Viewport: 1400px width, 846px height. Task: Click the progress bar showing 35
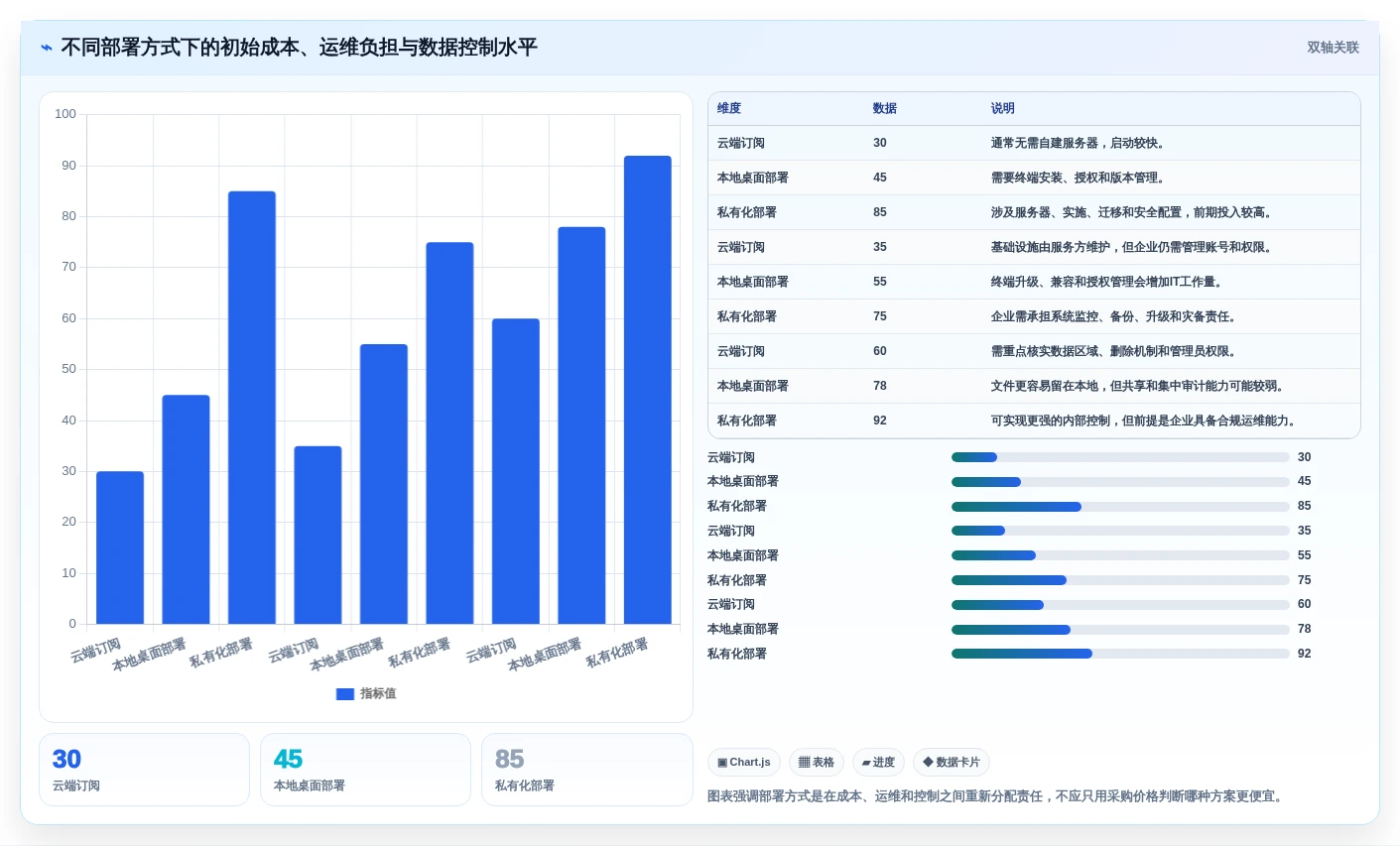point(1120,531)
